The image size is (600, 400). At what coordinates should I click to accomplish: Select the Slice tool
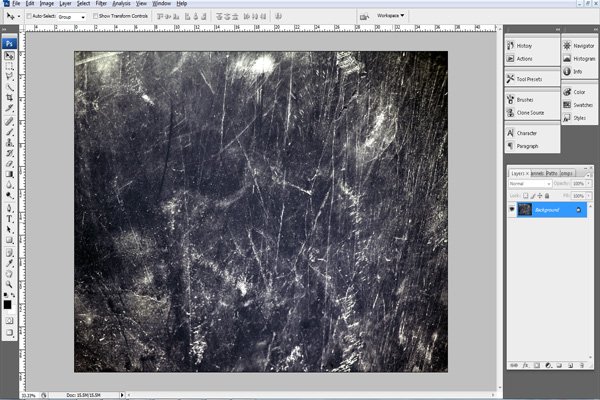(x=9, y=108)
